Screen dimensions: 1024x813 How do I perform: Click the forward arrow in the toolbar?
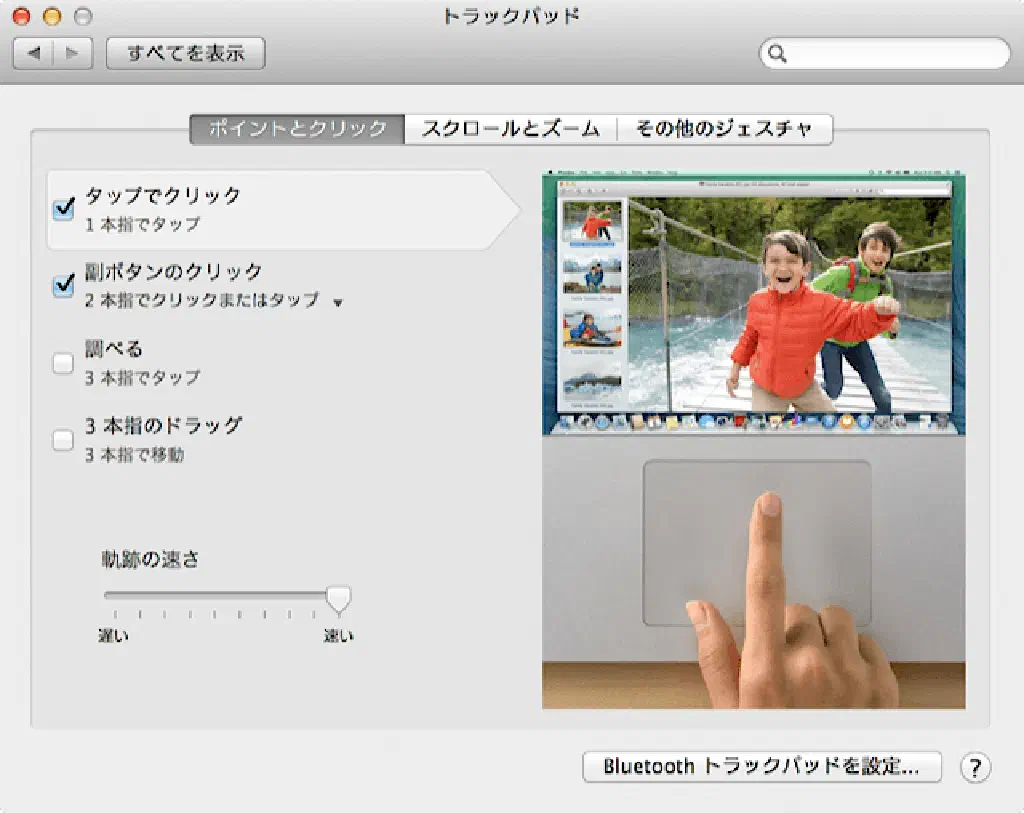(x=72, y=53)
